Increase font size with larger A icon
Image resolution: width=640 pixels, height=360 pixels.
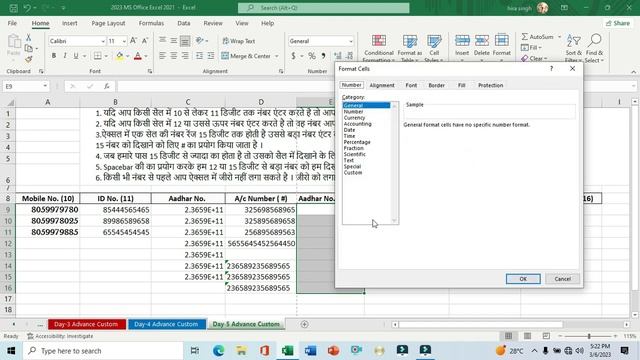pyautogui.click(x=133, y=41)
